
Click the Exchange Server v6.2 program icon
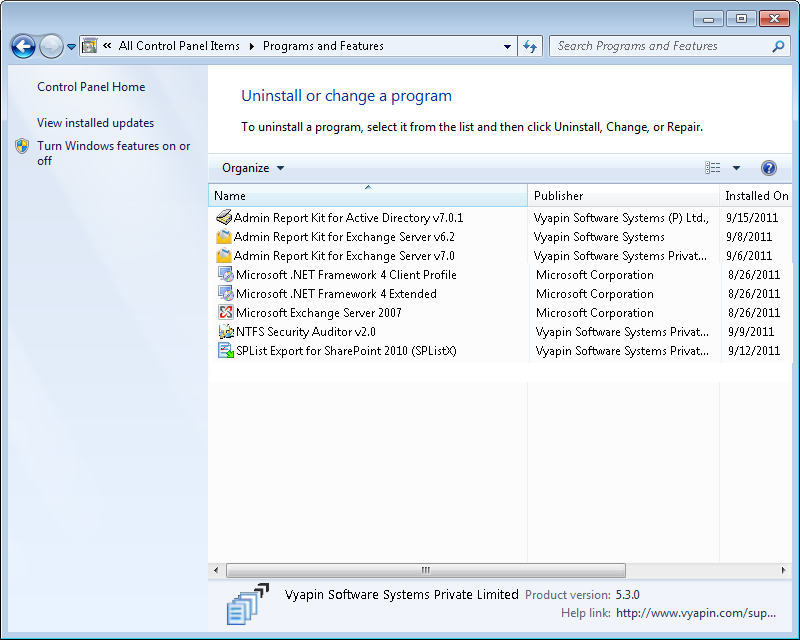(x=223, y=237)
